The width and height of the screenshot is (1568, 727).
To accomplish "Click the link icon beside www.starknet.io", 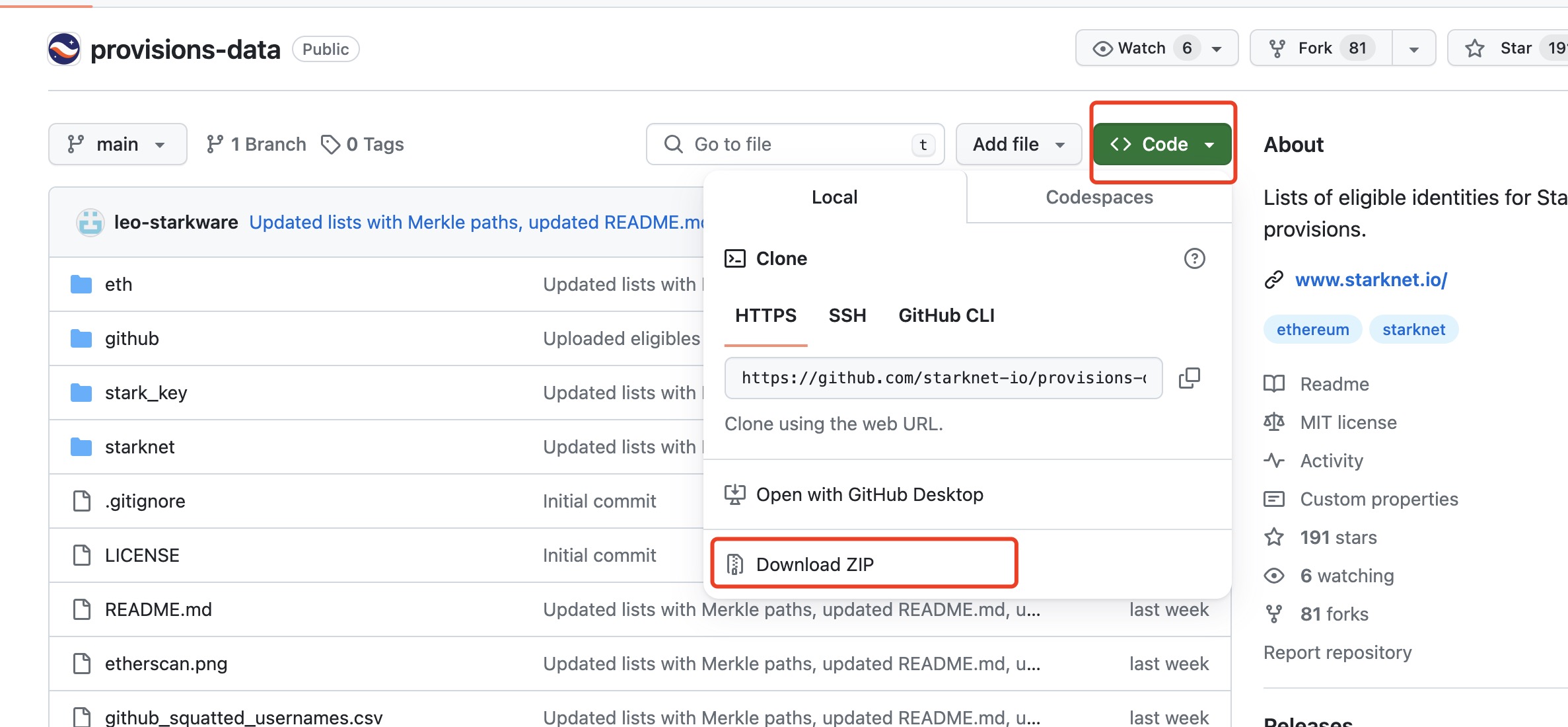I will click(1274, 280).
